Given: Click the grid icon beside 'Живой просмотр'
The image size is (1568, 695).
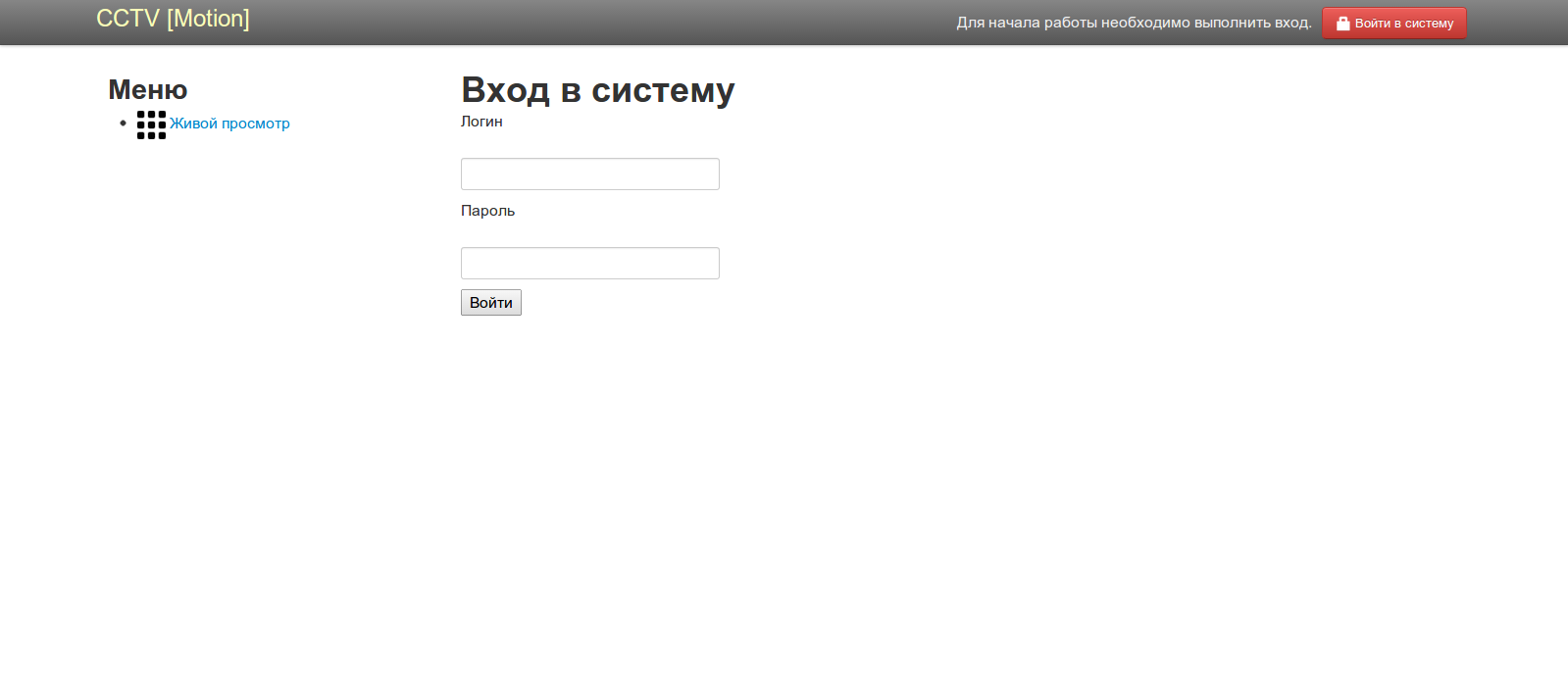Looking at the screenshot, I should [x=151, y=124].
